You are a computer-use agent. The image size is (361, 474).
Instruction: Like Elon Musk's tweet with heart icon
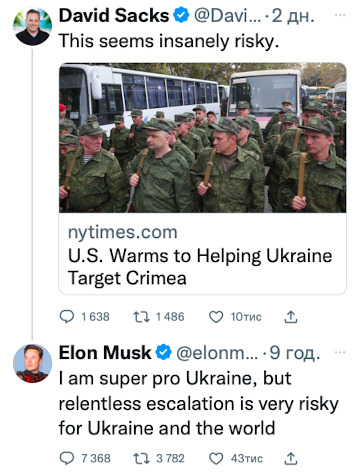216,458
